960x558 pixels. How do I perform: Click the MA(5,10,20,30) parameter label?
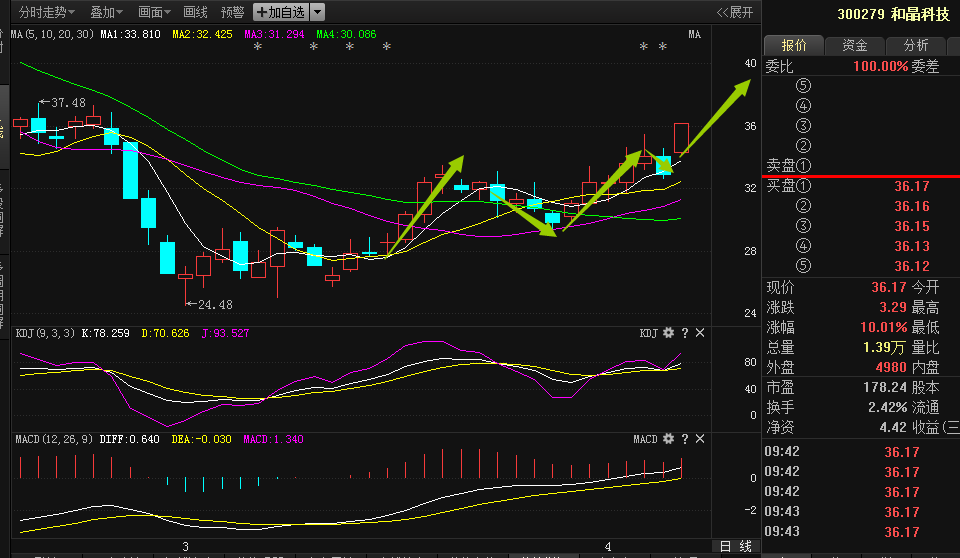tap(53, 34)
